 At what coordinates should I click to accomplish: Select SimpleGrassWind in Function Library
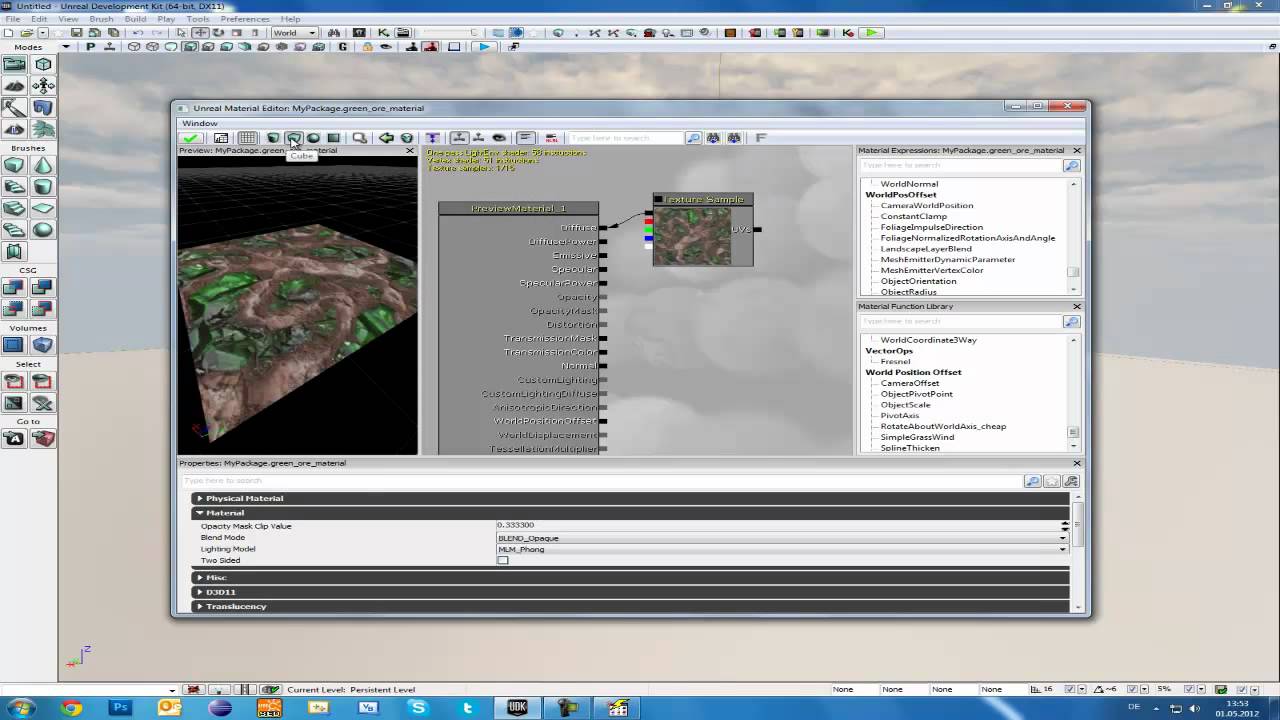tap(917, 437)
